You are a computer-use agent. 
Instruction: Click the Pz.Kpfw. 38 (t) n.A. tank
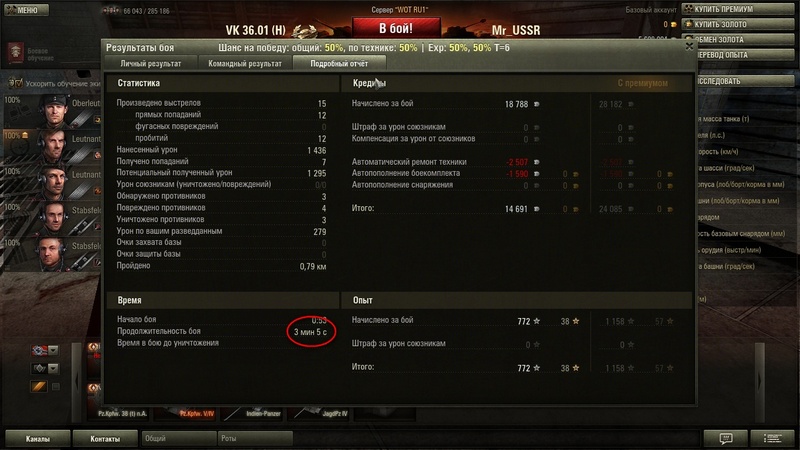pos(122,413)
